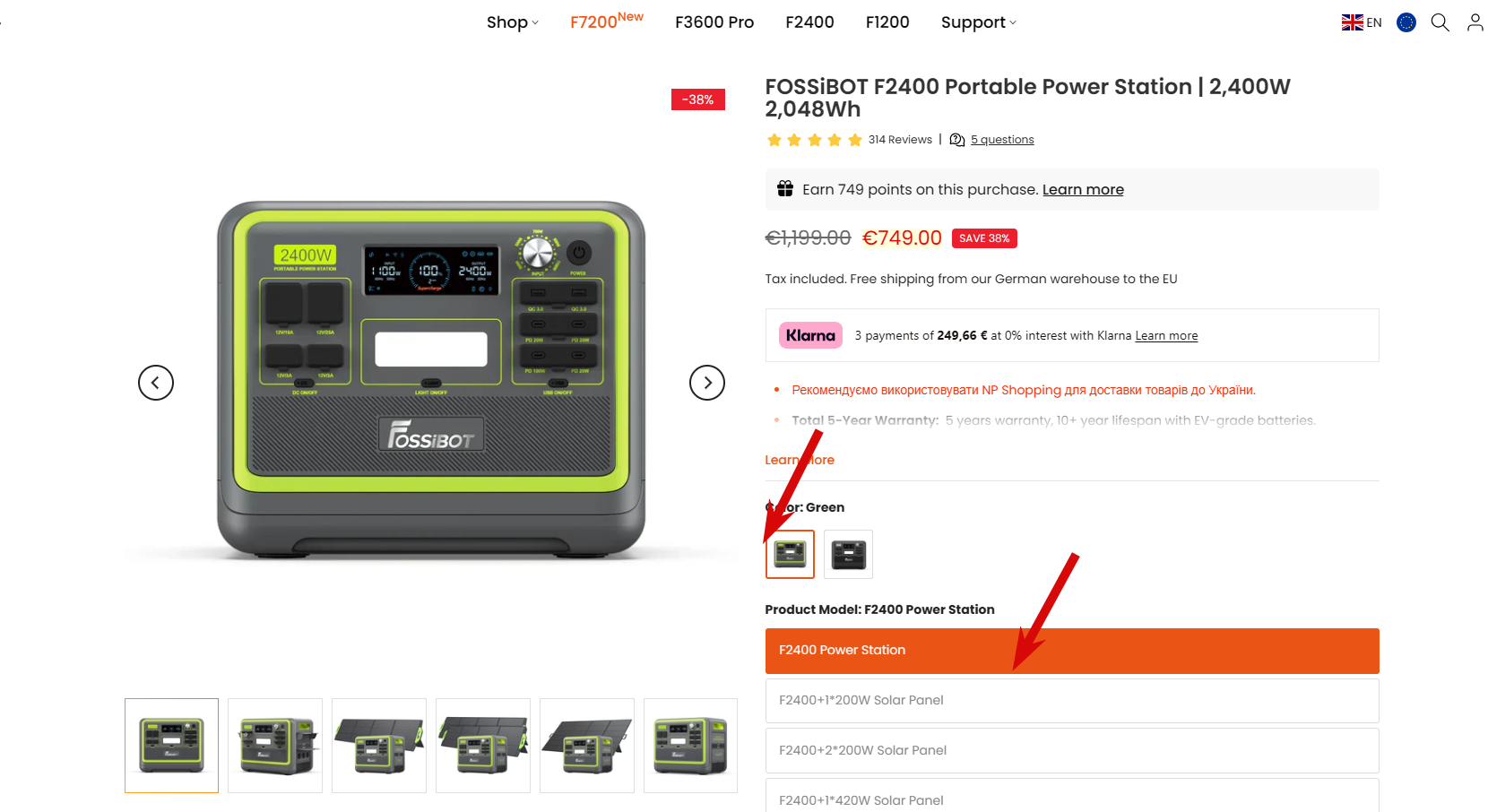
Task: Select F2400+1*200W Solar Panel option
Action: point(1072,701)
